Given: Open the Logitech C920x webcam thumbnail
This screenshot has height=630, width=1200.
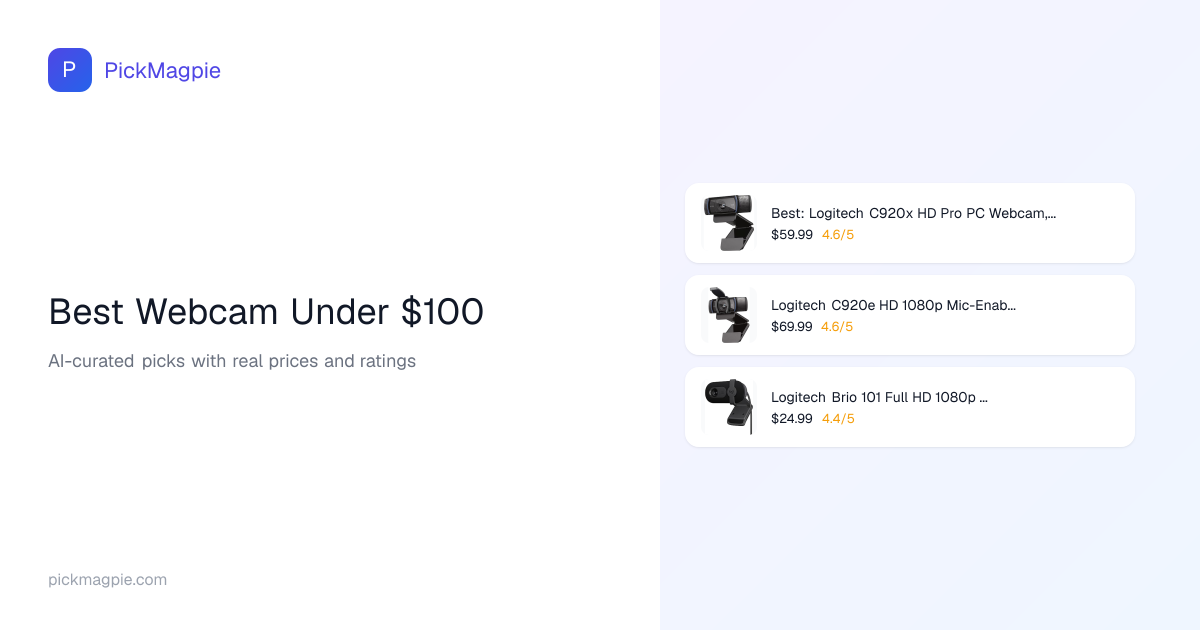Looking at the screenshot, I should pyautogui.click(x=728, y=222).
